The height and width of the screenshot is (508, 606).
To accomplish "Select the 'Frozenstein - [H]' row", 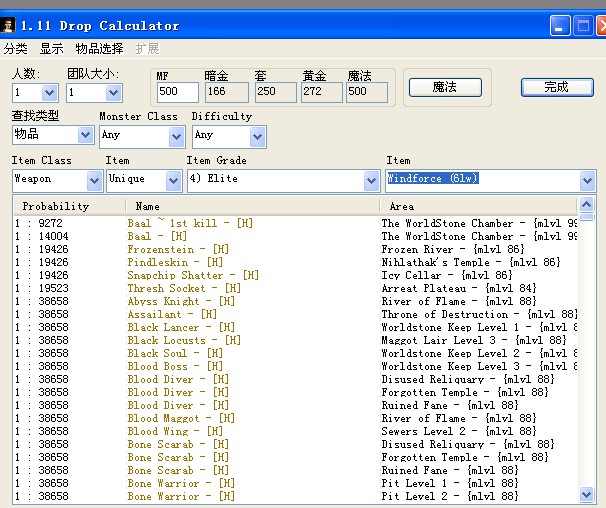I will (296, 249).
